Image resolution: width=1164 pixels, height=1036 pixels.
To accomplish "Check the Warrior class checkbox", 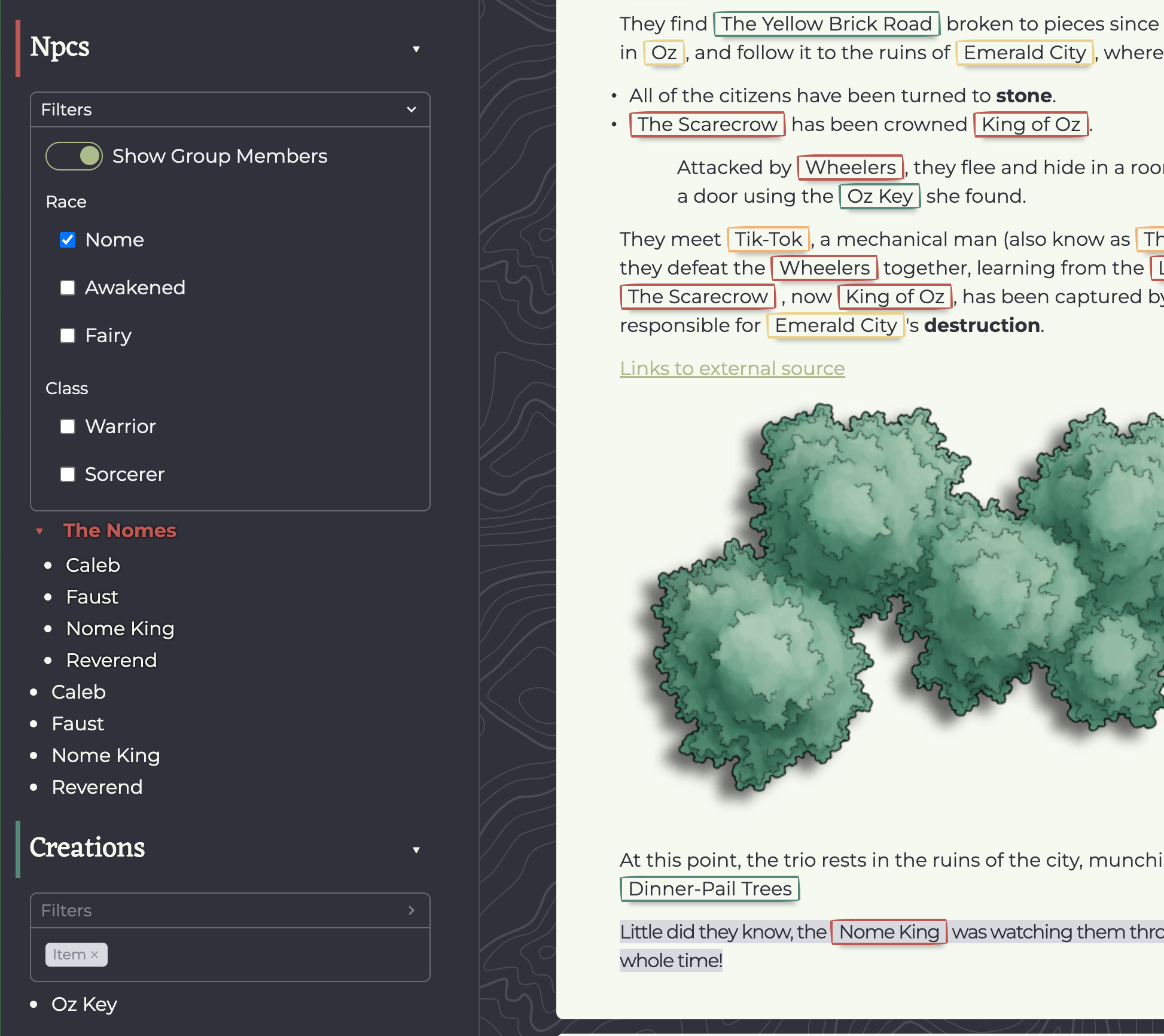I will click(68, 426).
